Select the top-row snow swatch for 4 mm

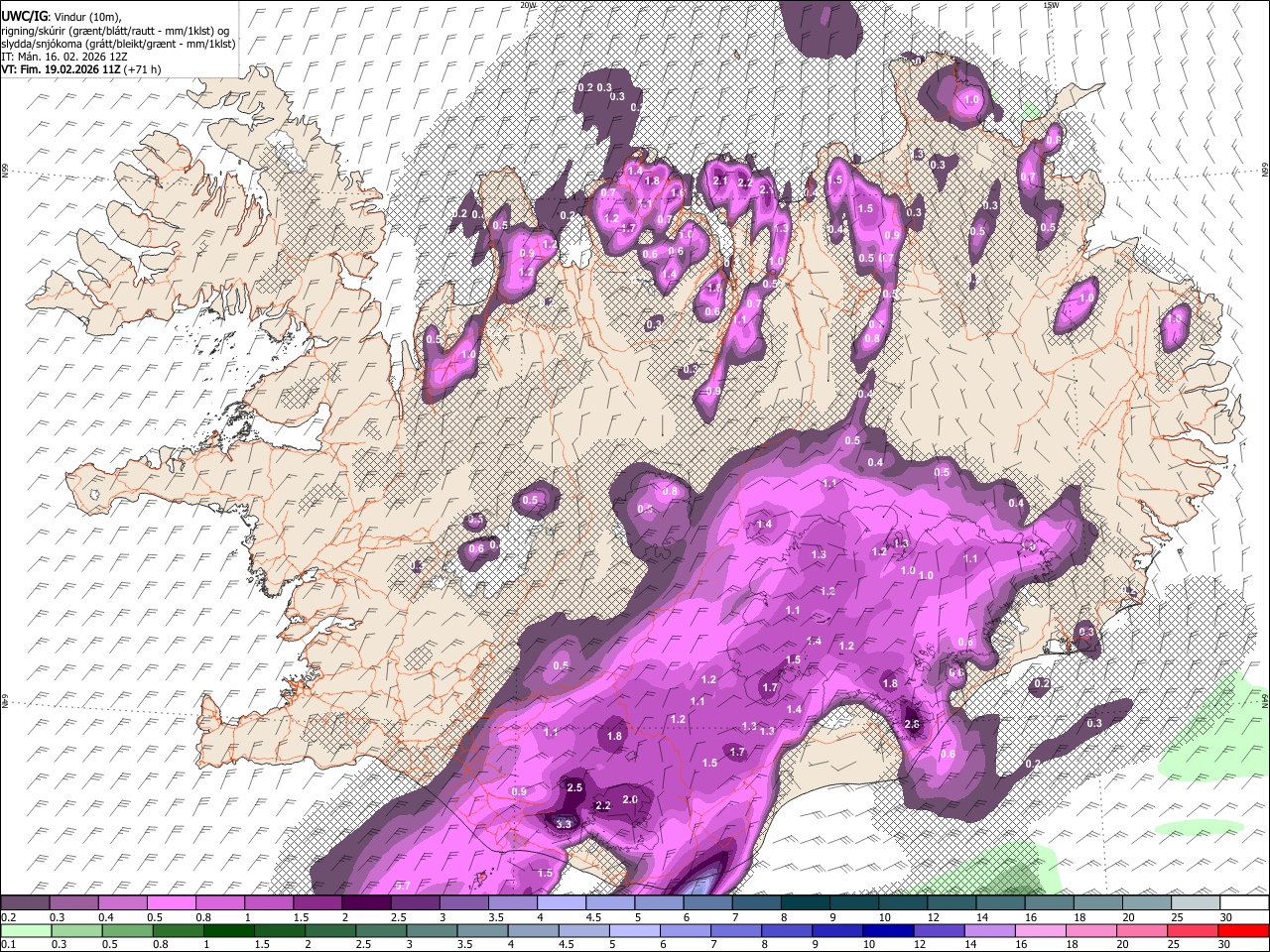click(x=562, y=902)
